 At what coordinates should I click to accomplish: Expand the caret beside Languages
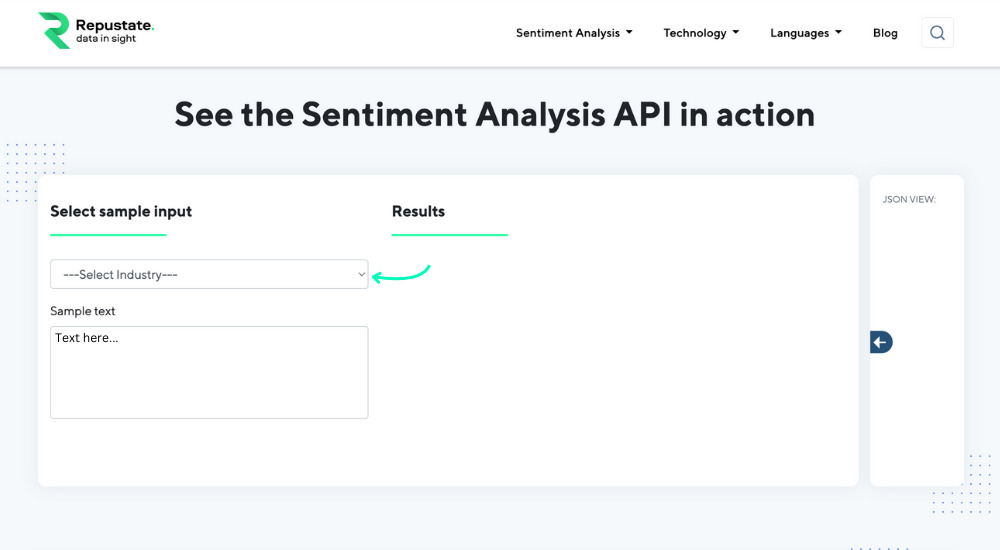[x=838, y=33]
